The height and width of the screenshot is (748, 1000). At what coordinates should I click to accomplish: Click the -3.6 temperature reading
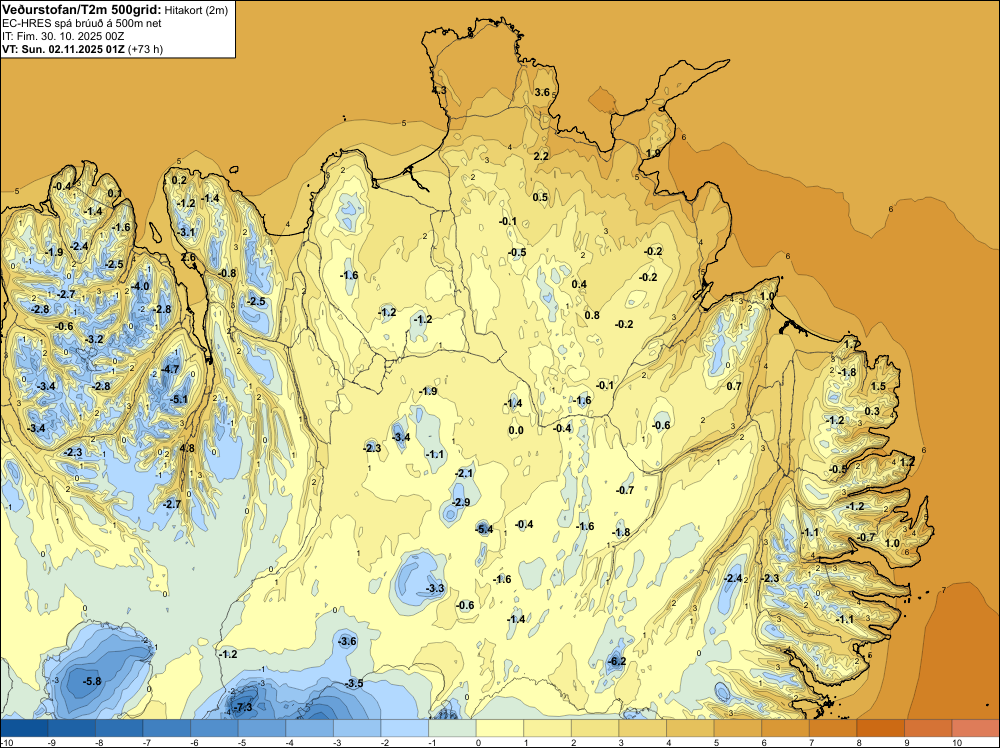pos(348,641)
